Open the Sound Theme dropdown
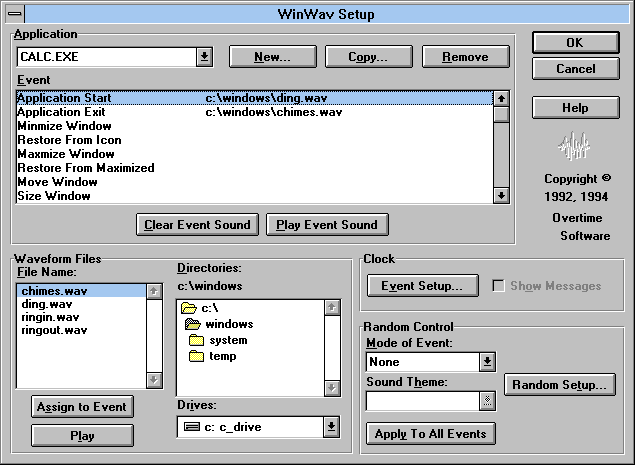635x465 pixels. pyautogui.click(x=487, y=401)
